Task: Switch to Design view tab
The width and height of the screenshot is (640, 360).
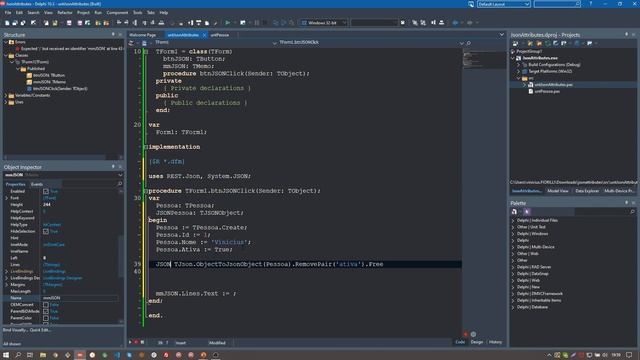Action: pyautogui.click(x=476, y=342)
